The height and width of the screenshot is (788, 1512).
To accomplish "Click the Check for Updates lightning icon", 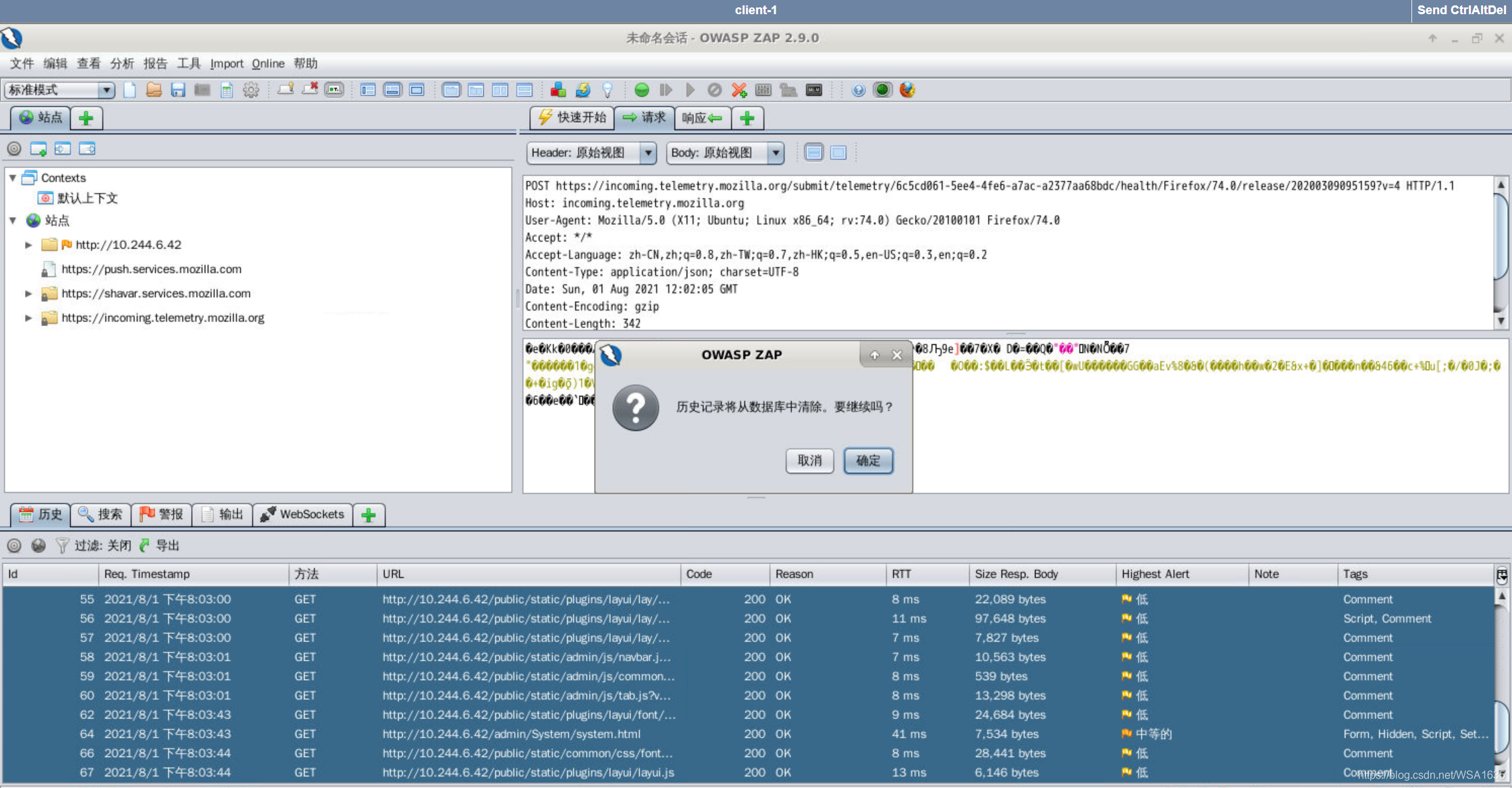I will (583, 90).
